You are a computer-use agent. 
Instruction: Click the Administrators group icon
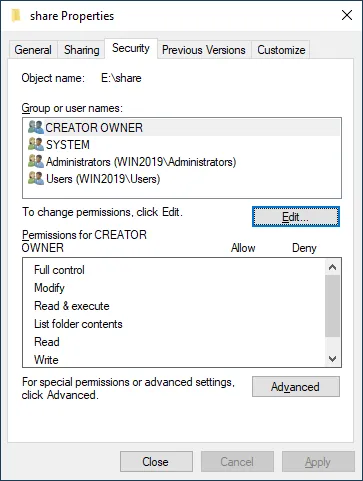tap(36, 161)
